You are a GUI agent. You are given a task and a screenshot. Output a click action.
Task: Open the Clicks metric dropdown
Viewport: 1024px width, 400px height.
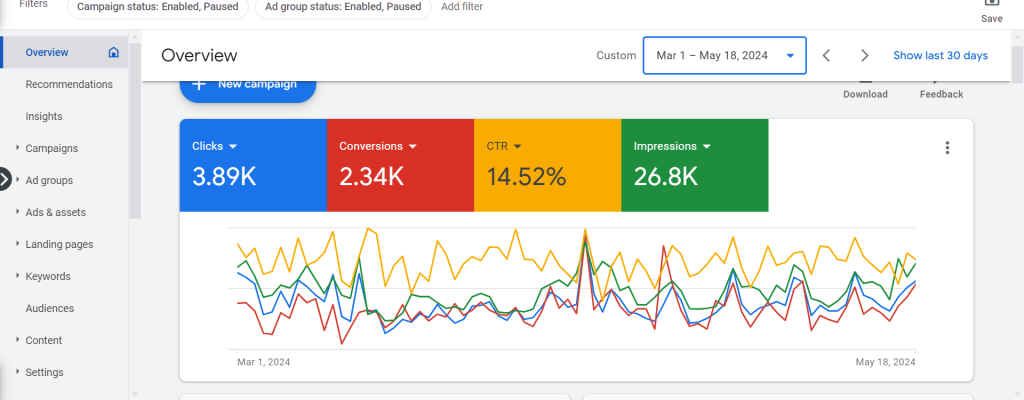tap(233, 146)
